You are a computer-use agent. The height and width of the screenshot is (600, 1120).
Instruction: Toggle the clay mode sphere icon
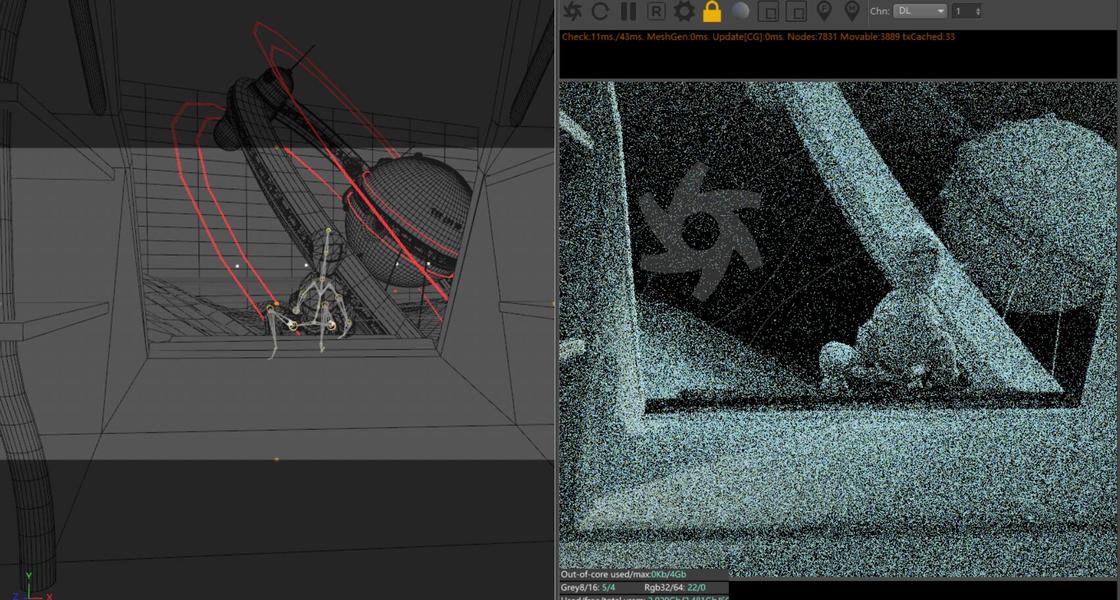click(741, 11)
